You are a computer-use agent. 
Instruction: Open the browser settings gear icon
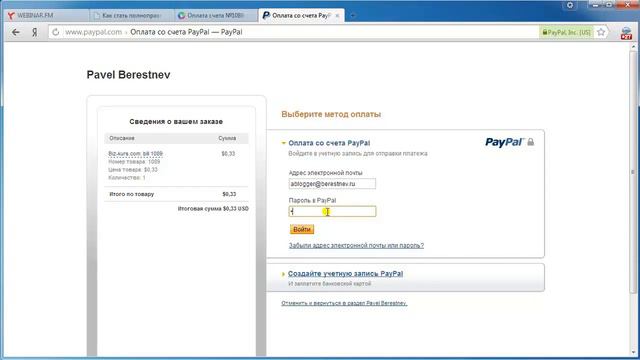570,5
